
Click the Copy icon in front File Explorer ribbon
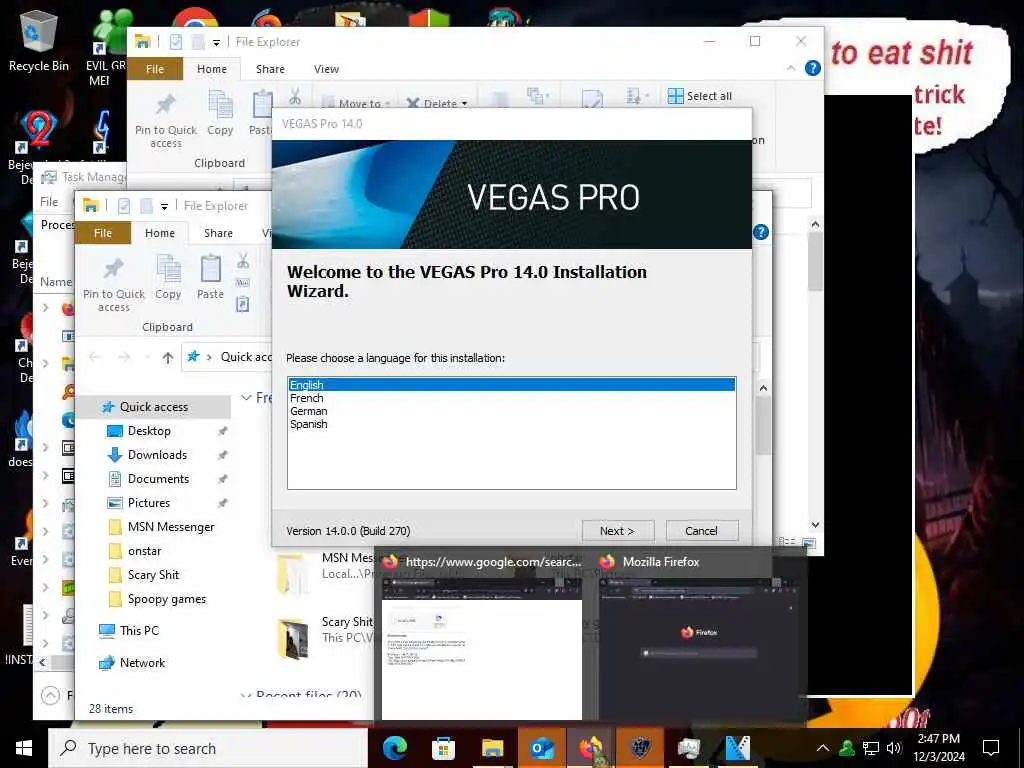[x=168, y=278]
